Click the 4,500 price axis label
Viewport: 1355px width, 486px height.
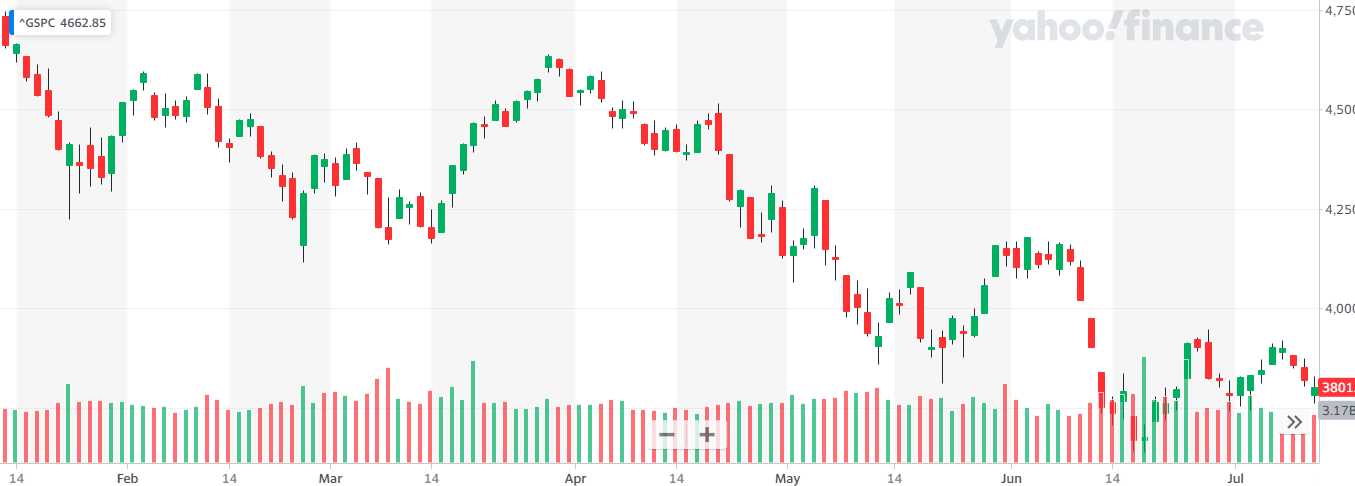pyautogui.click(x=1338, y=110)
